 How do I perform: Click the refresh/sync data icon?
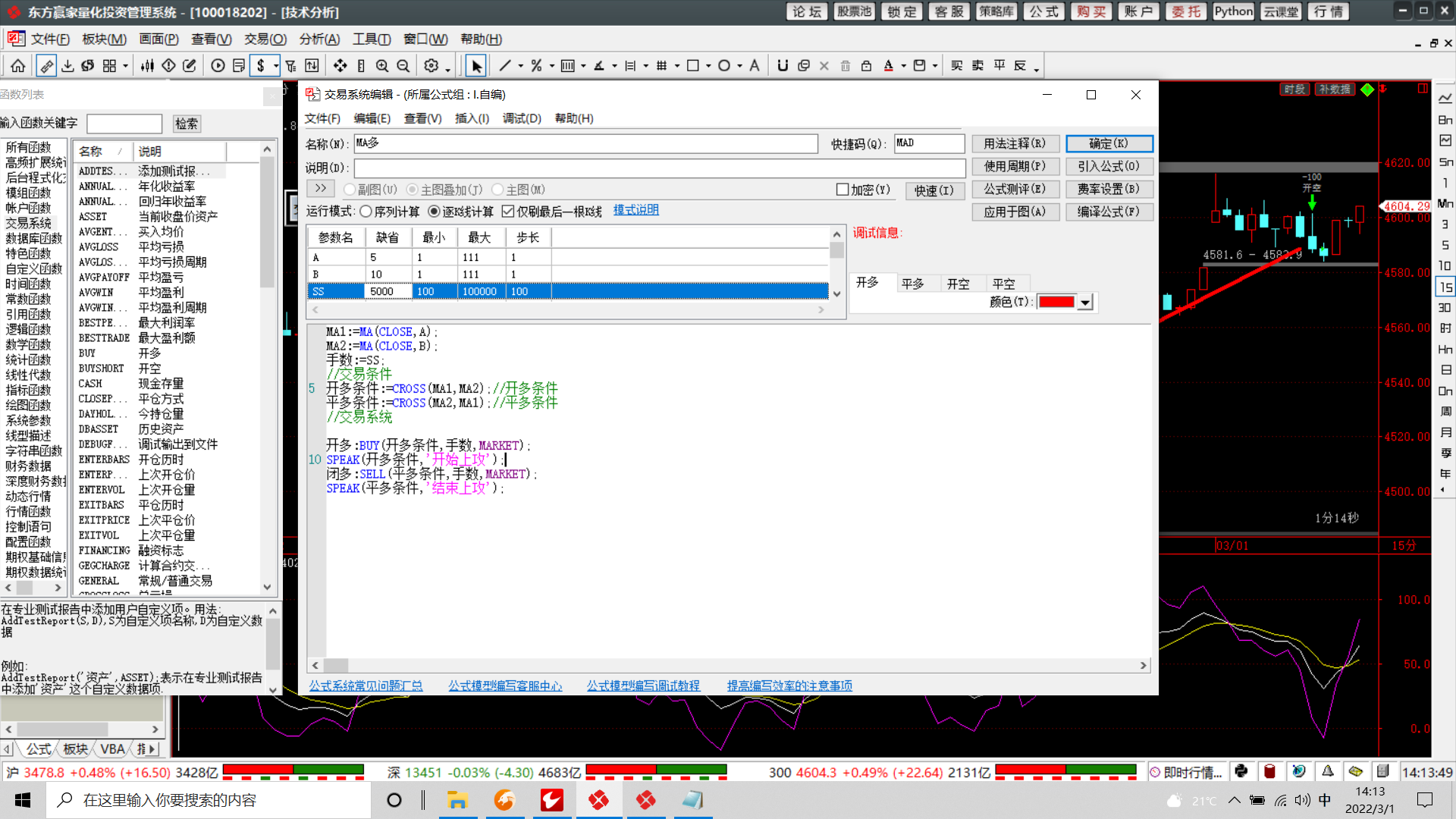(x=88, y=66)
